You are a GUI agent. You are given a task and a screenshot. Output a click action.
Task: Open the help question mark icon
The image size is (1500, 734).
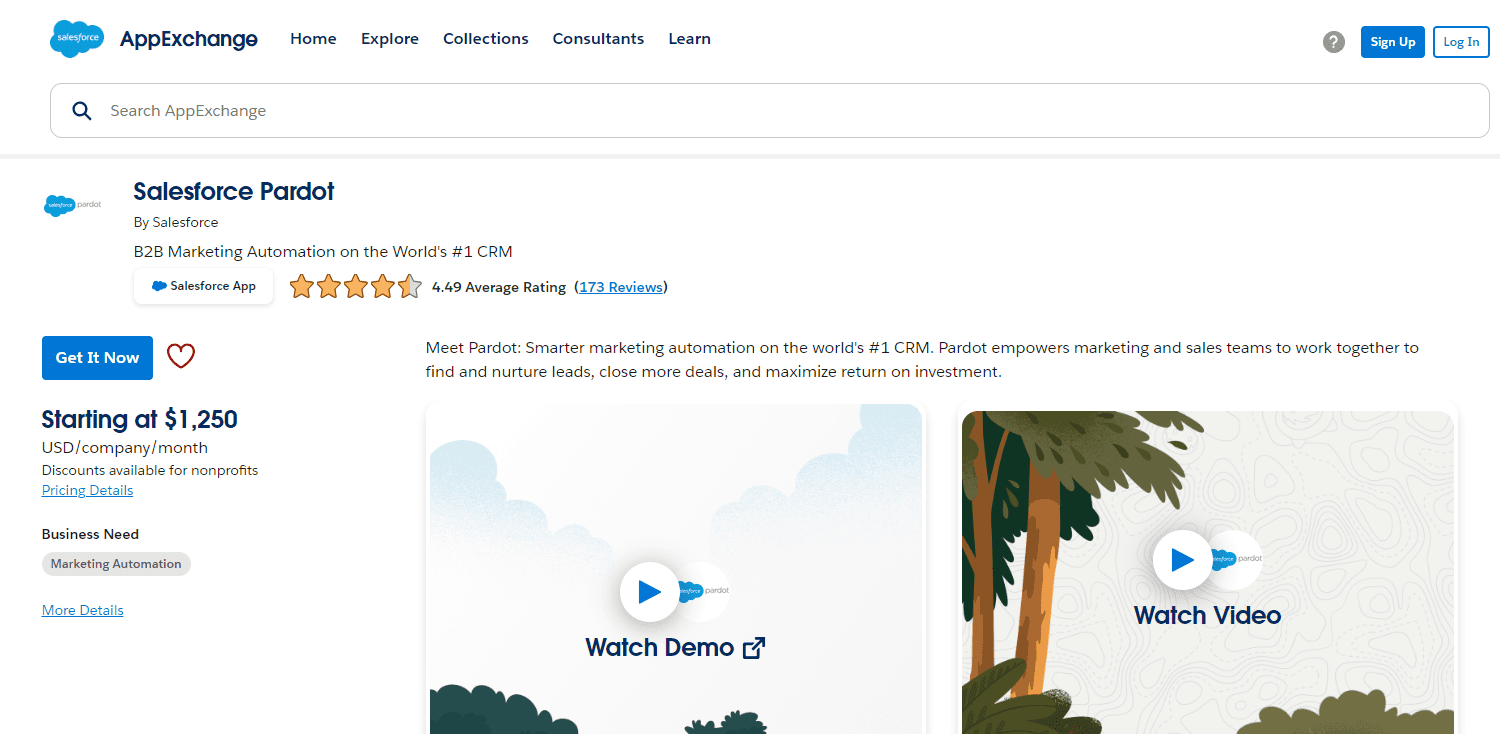pos(1334,42)
